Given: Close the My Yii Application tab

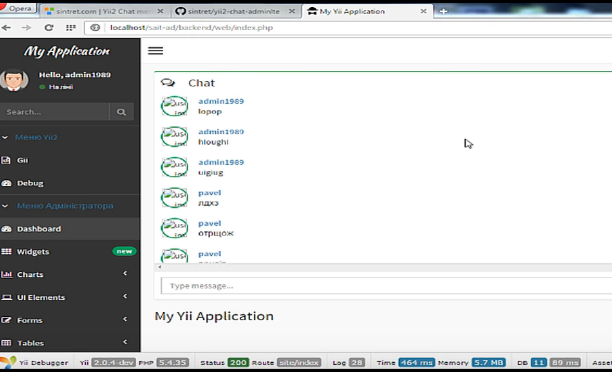Looking at the screenshot, I should pos(423,11).
